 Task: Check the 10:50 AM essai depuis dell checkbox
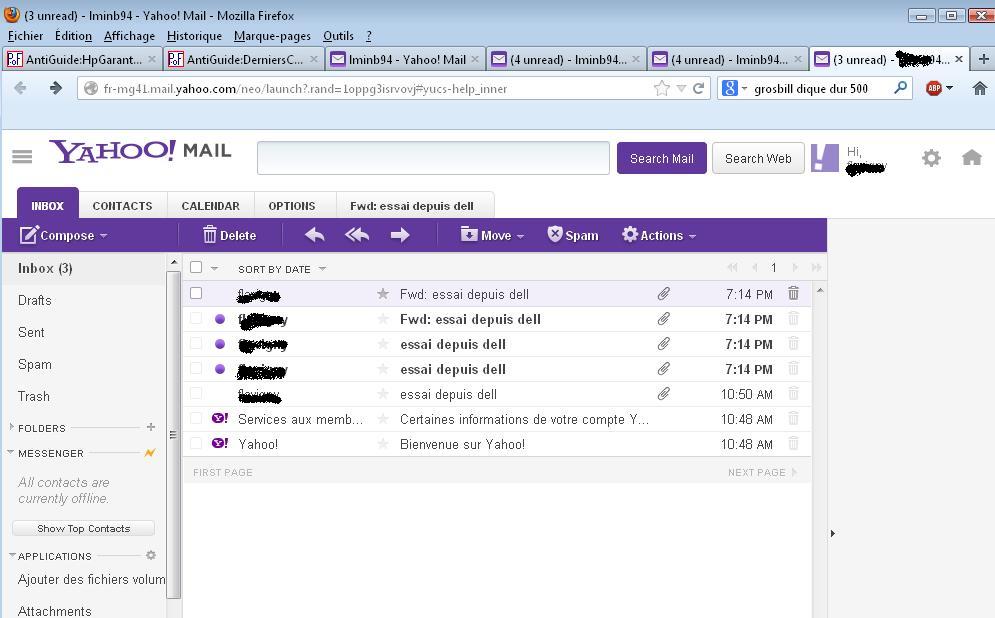pos(196,393)
